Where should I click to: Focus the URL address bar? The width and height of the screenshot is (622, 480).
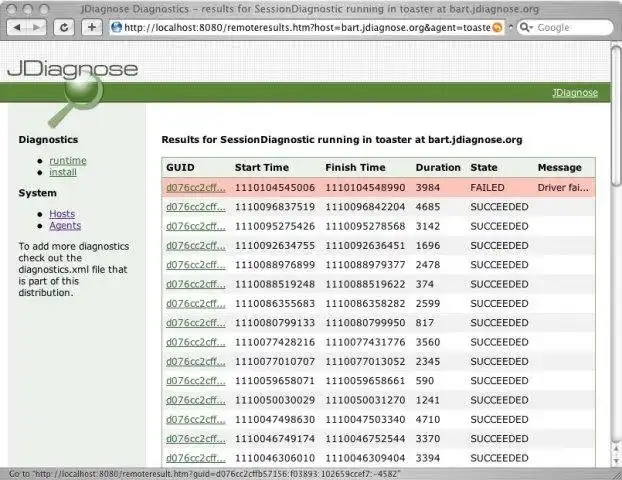[x=307, y=27]
